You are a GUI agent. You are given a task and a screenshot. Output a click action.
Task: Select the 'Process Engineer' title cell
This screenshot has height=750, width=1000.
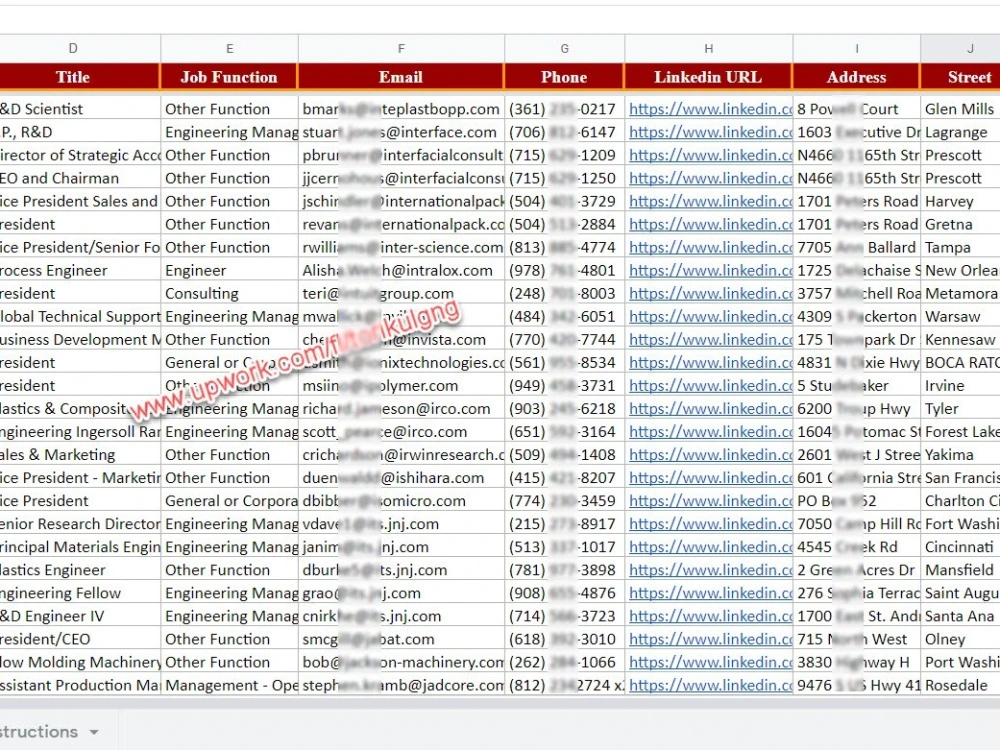[80, 270]
